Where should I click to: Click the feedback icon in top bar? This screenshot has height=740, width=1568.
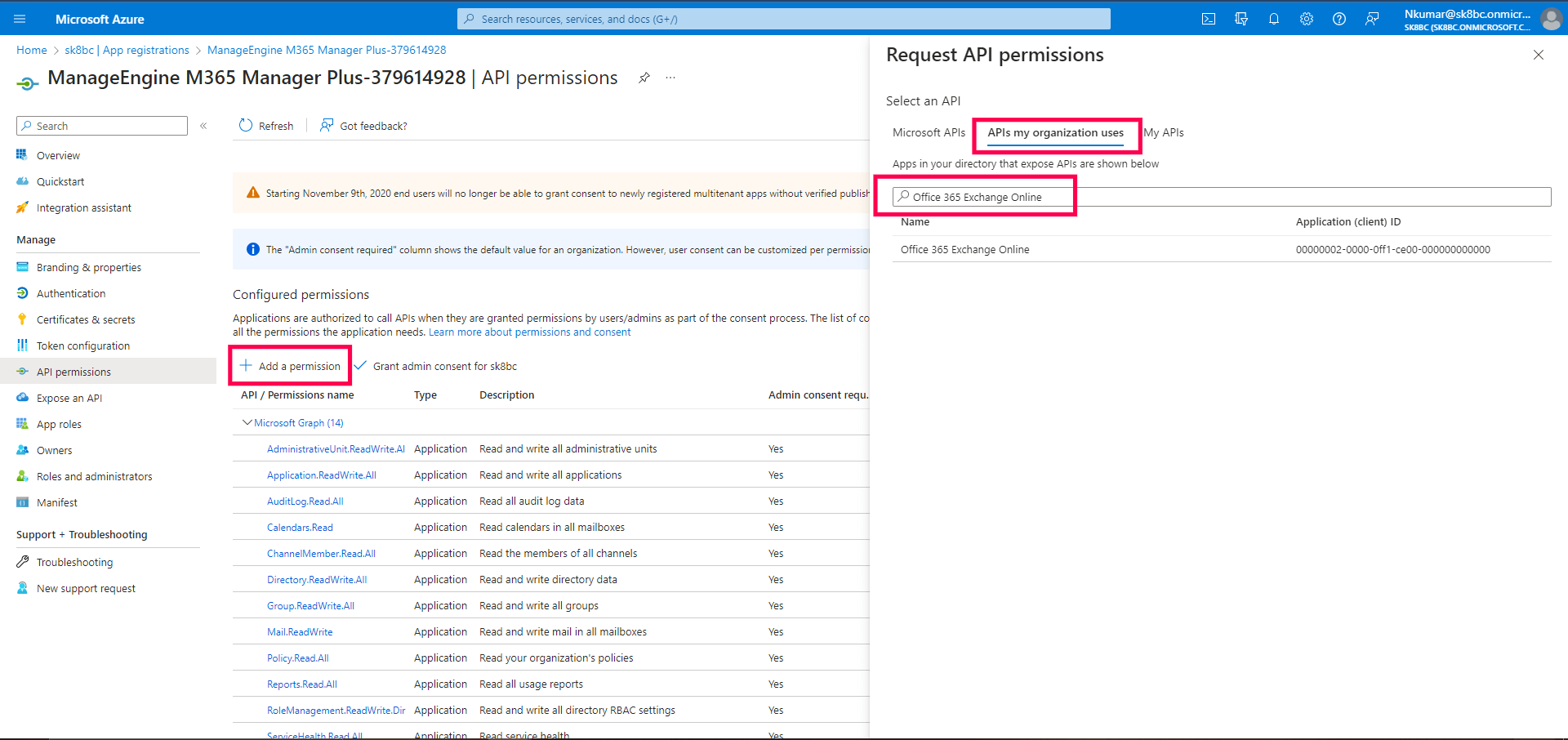[x=1372, y=19]
